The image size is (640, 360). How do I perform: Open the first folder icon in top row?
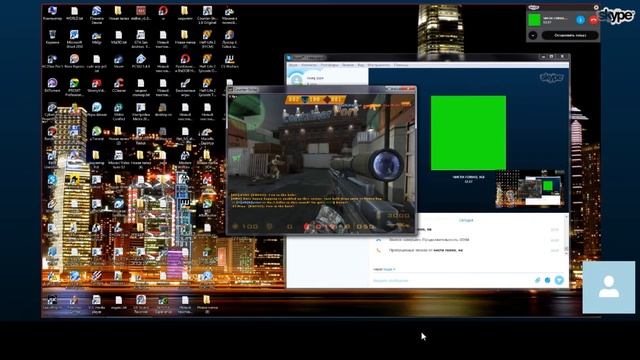click(x=118, y=13)
